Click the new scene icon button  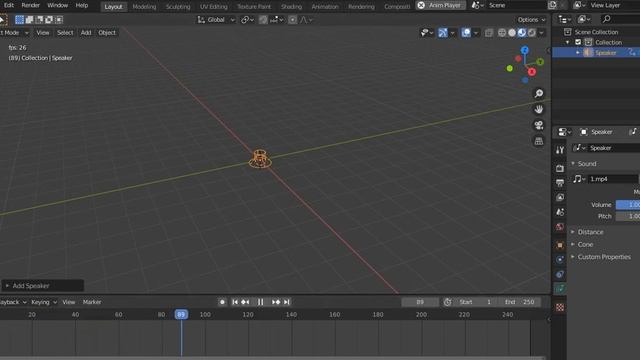552,5
